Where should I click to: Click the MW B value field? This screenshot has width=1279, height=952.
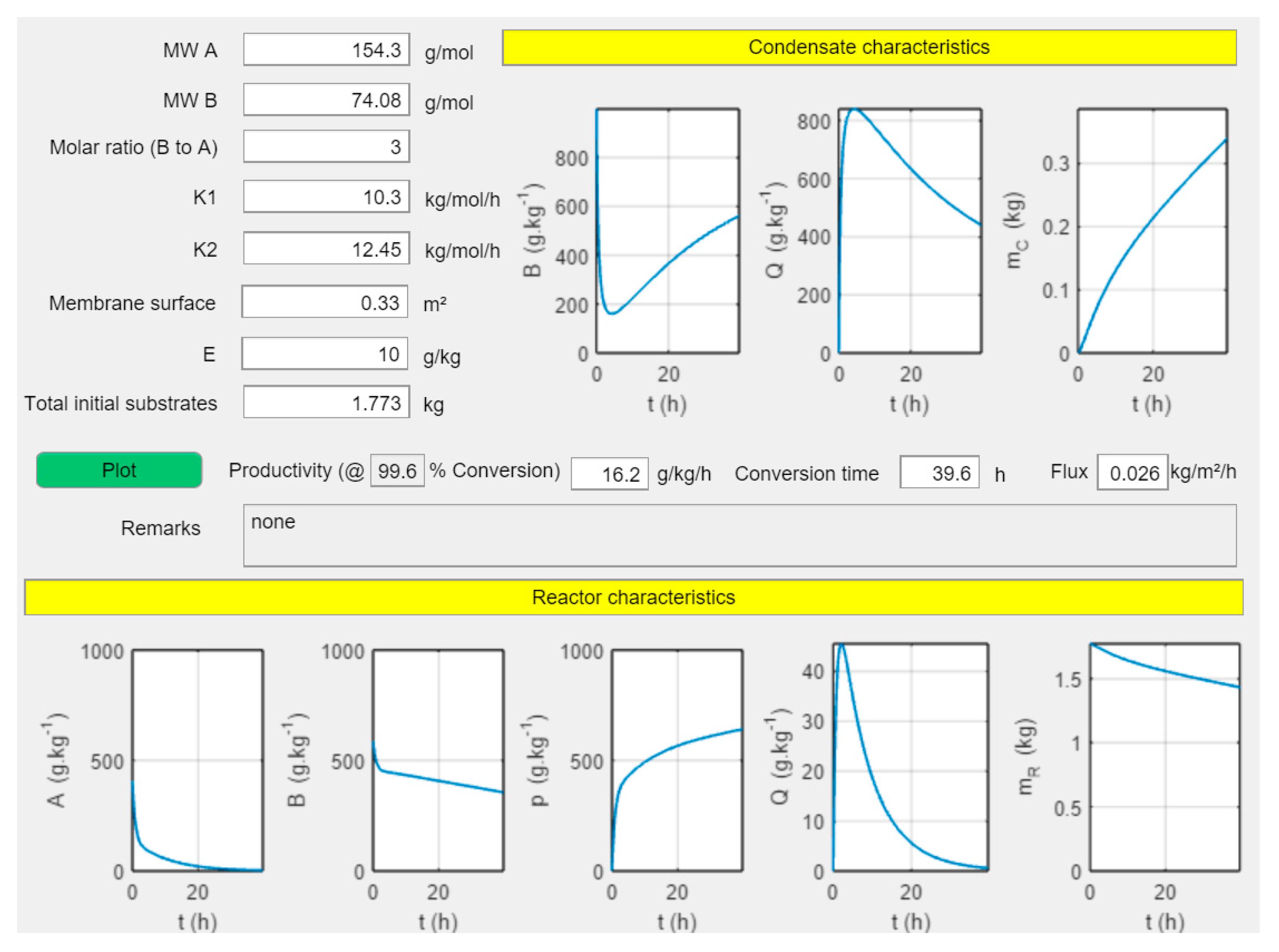coord(326,100)
